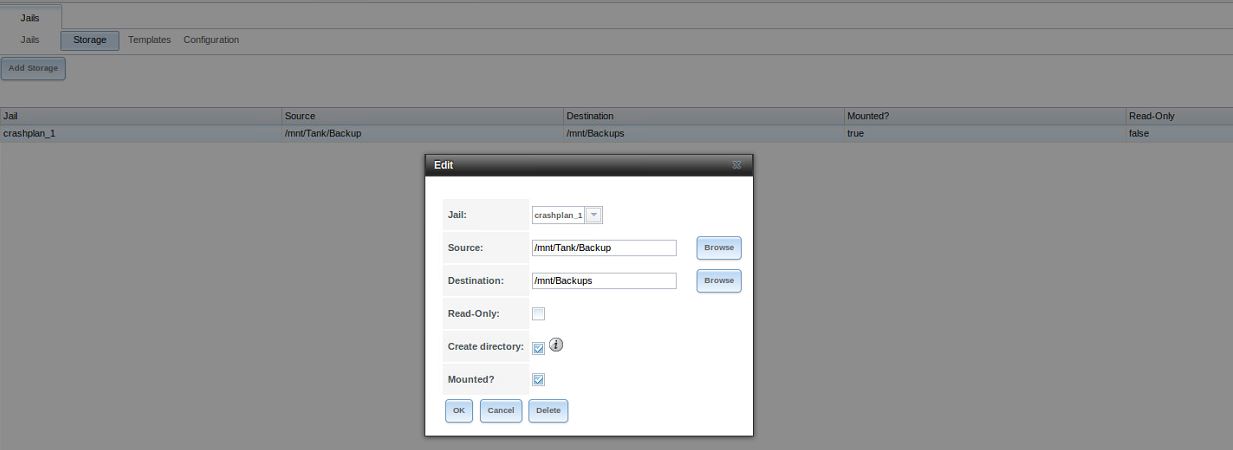Uncheck the Mounted? checkbox
The image size is (1233, 450).
(538, 380)
